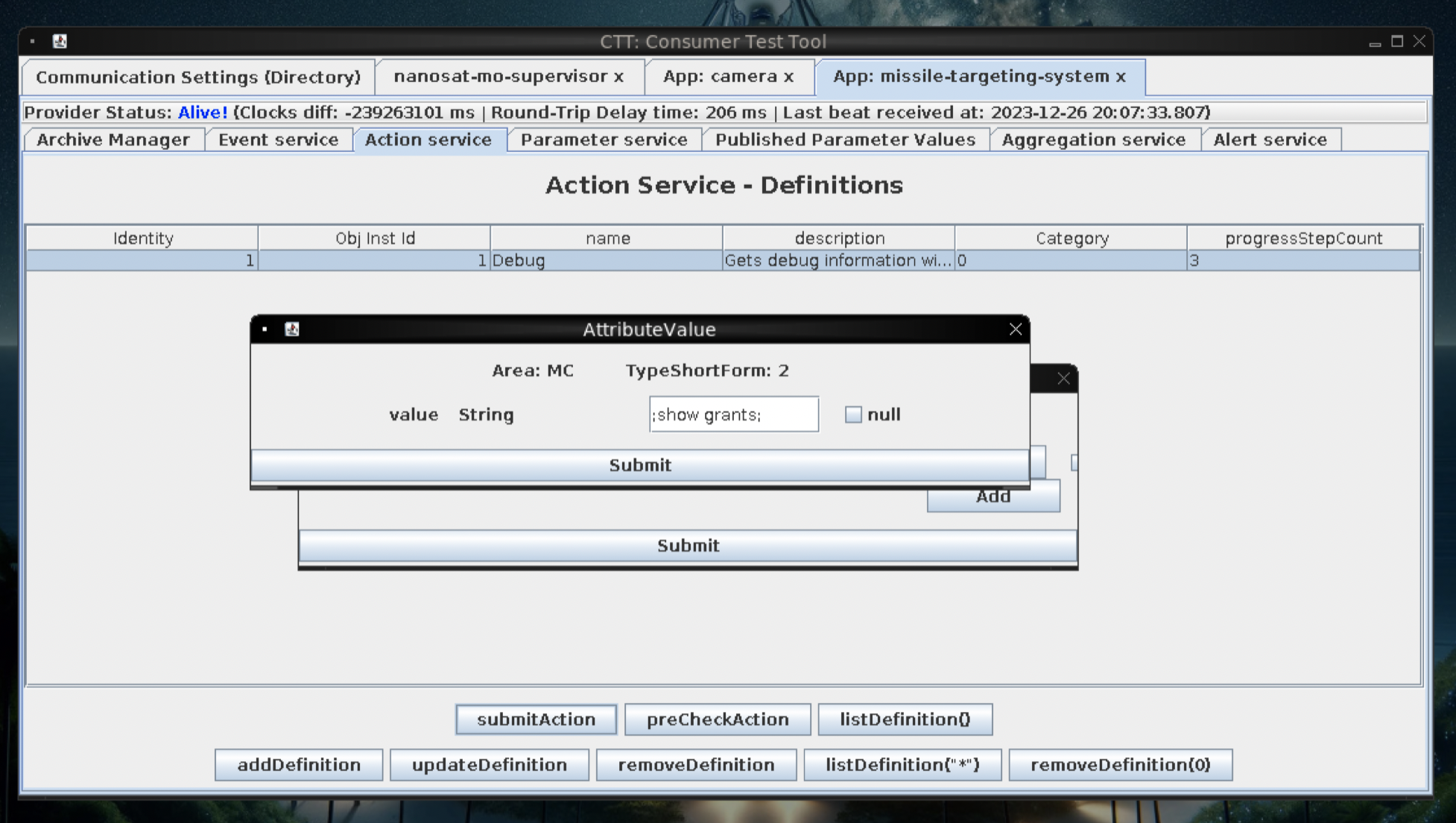Select the App: camera tab
The width and height of the screenshot is (1456, 823).
[x=728, y=75]
